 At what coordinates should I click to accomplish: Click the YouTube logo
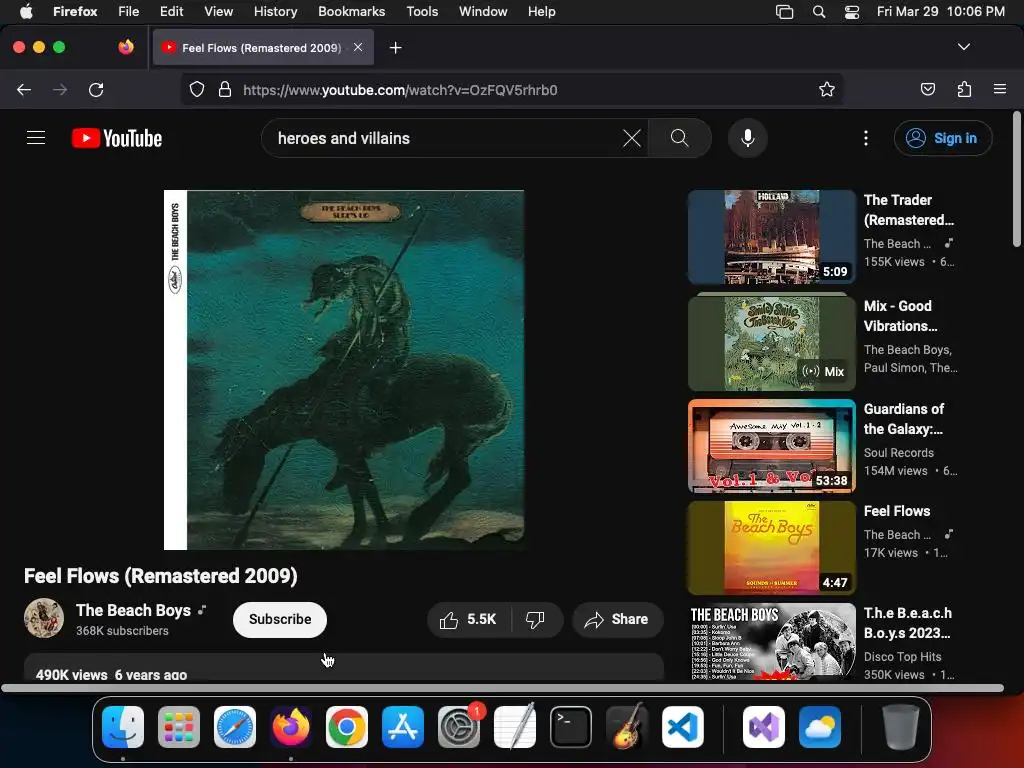(x=117, y=138)
